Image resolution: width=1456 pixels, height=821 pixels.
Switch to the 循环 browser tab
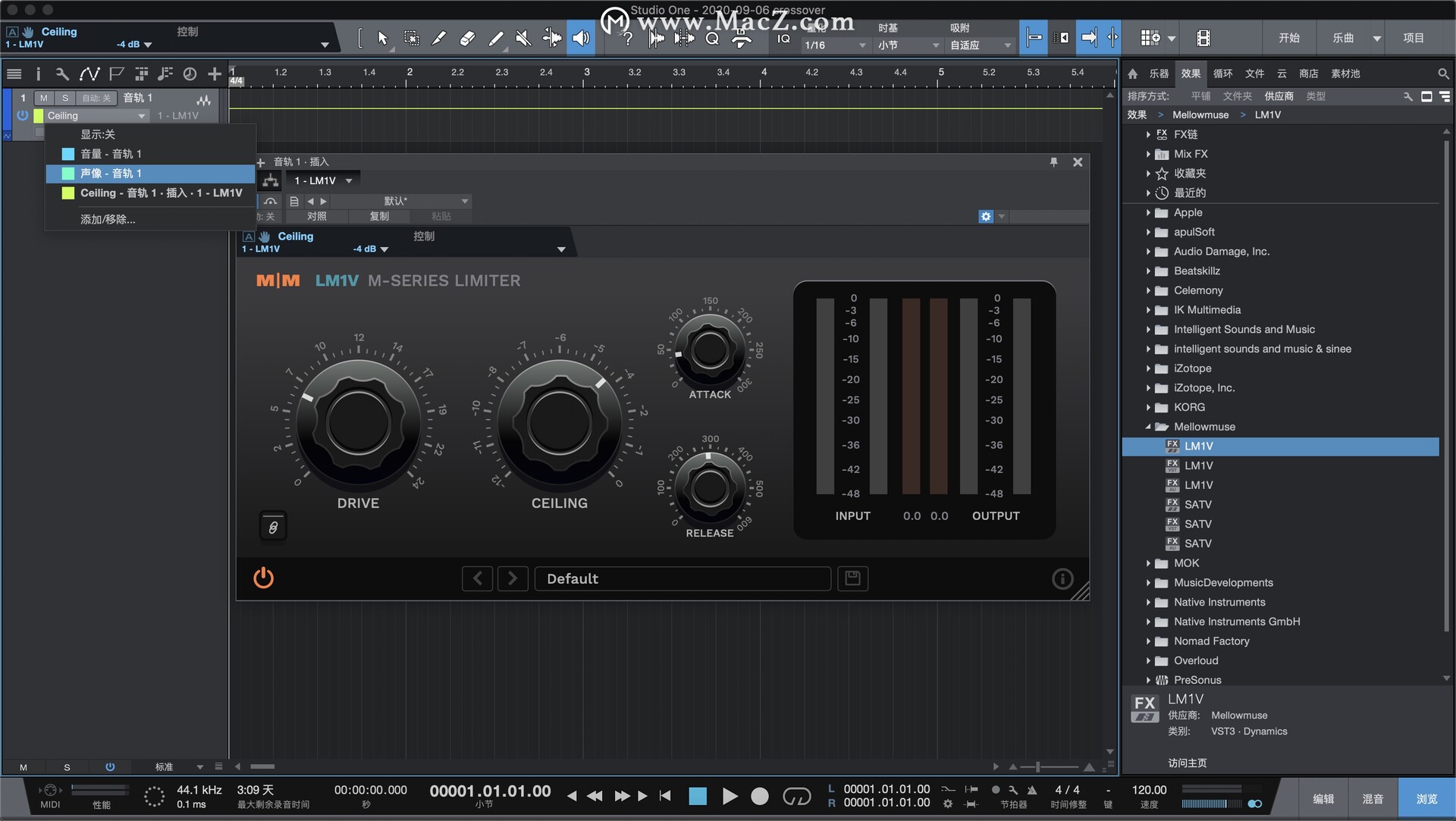[1222, 74]
